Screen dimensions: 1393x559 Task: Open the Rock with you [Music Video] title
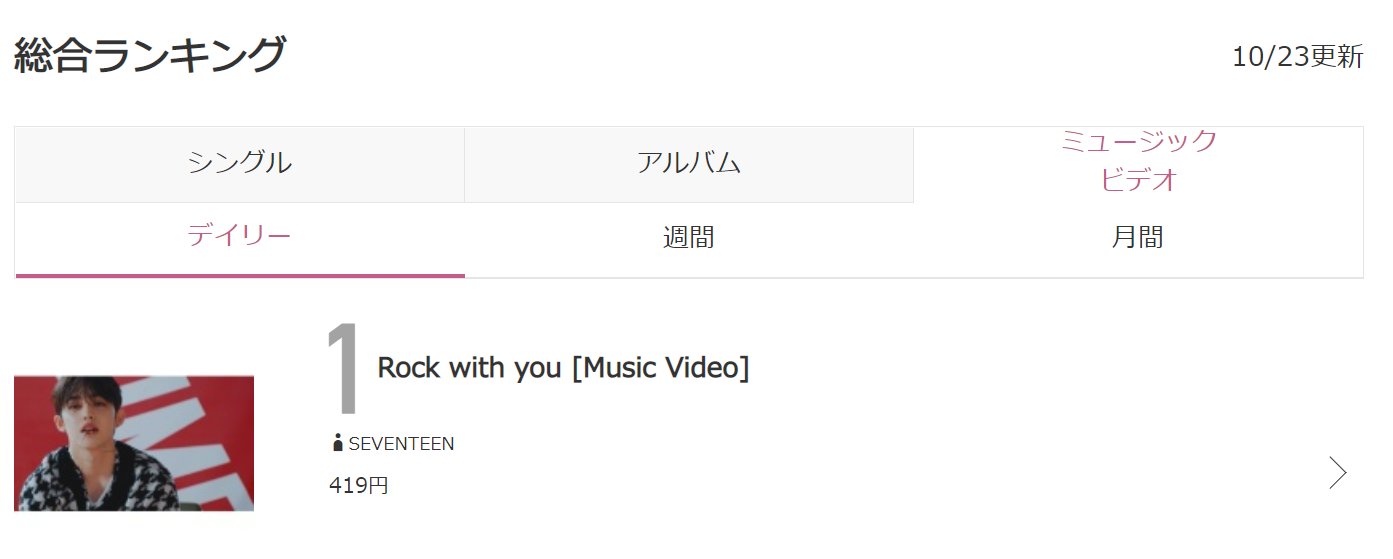tap(563, 367)
